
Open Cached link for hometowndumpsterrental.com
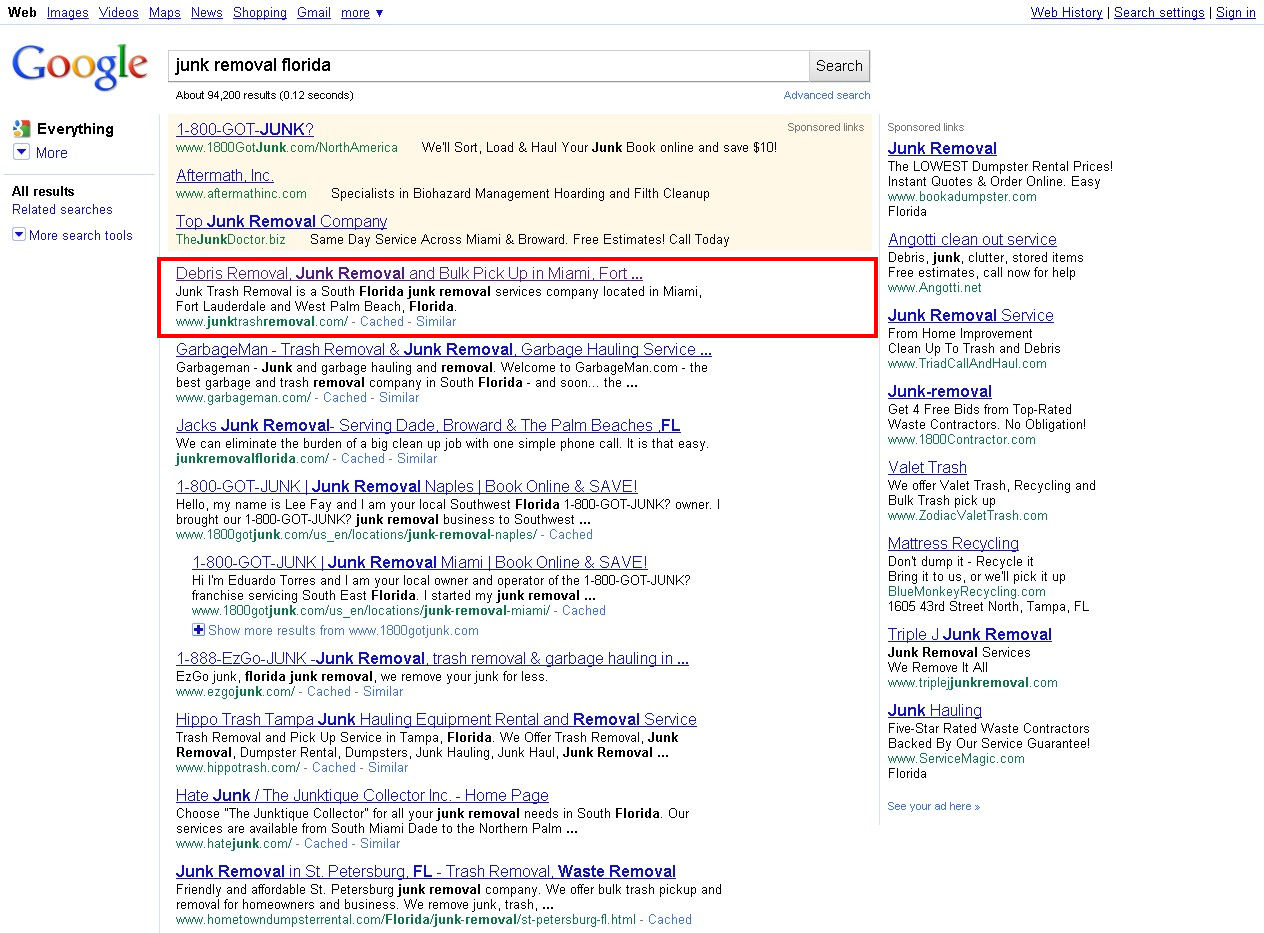coord(670,920)
